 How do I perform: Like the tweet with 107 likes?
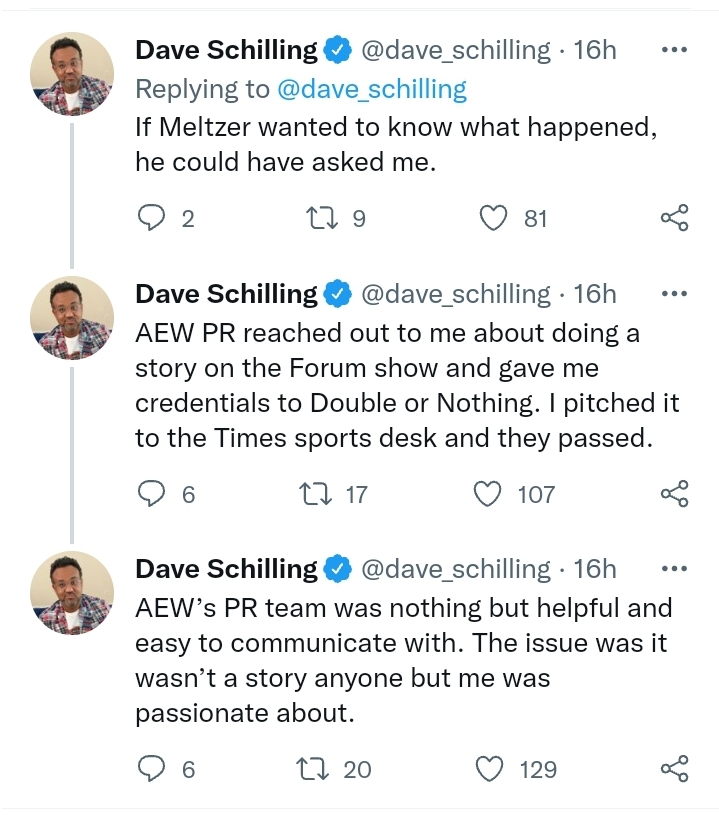coord(489,494)
